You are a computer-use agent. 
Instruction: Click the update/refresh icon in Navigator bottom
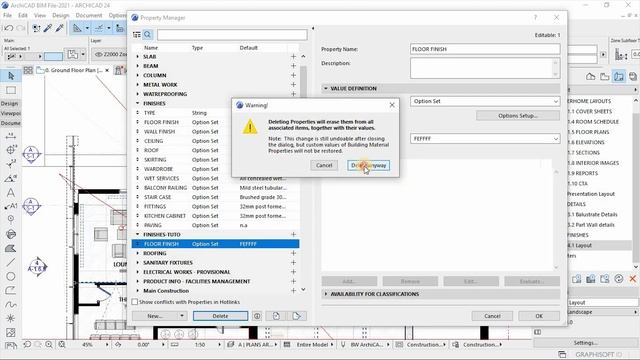click(x=619, y=279)
